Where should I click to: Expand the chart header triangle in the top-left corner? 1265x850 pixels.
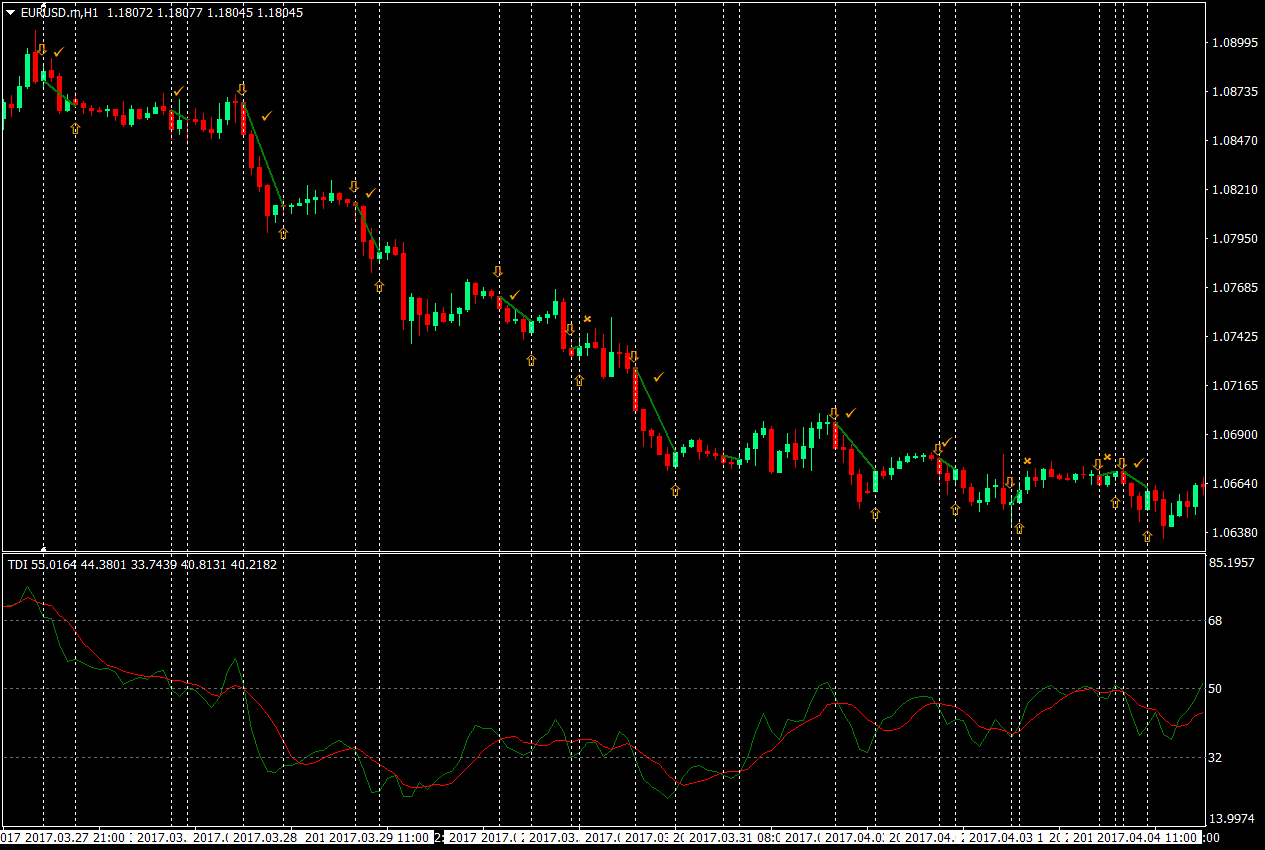tap(10, 13)
